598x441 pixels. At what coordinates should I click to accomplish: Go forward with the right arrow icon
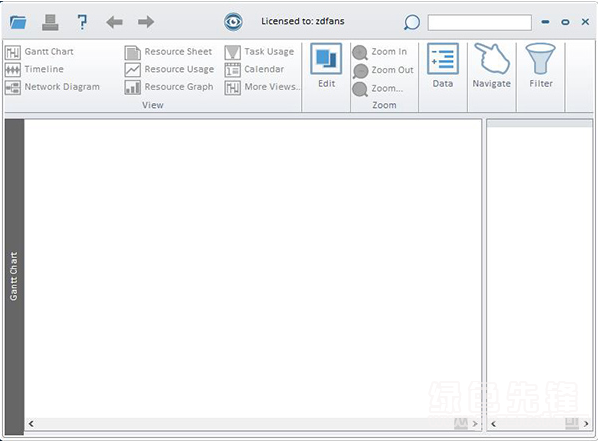point(146,22)
